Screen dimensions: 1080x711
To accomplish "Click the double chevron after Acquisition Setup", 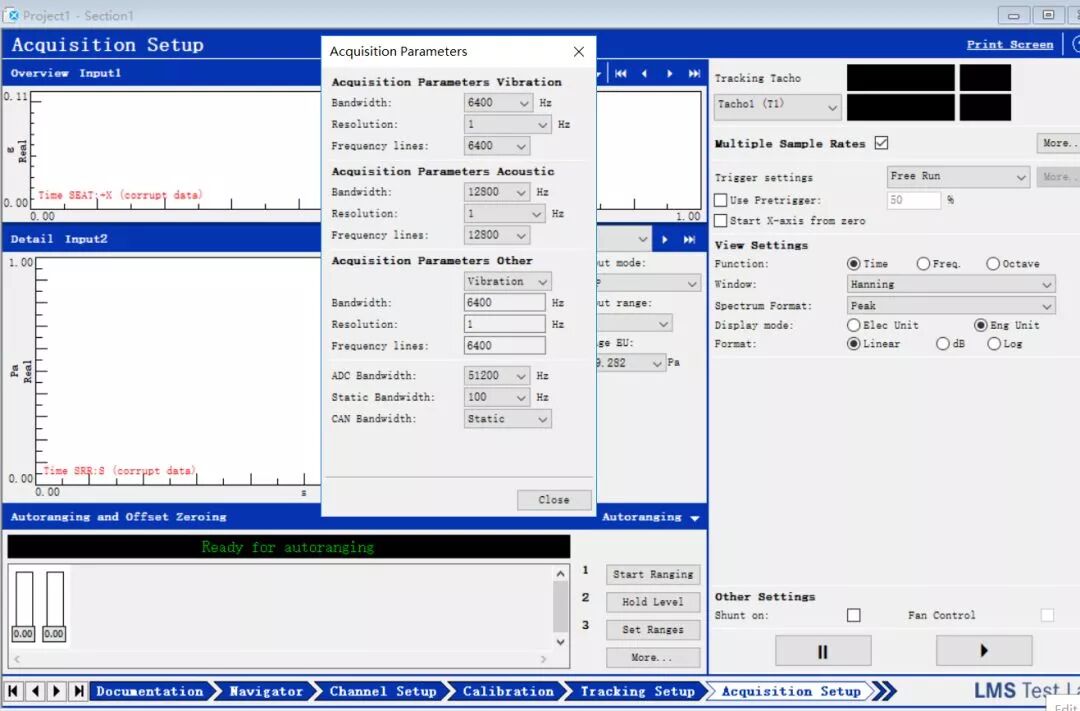I will (x=885, y=691).
